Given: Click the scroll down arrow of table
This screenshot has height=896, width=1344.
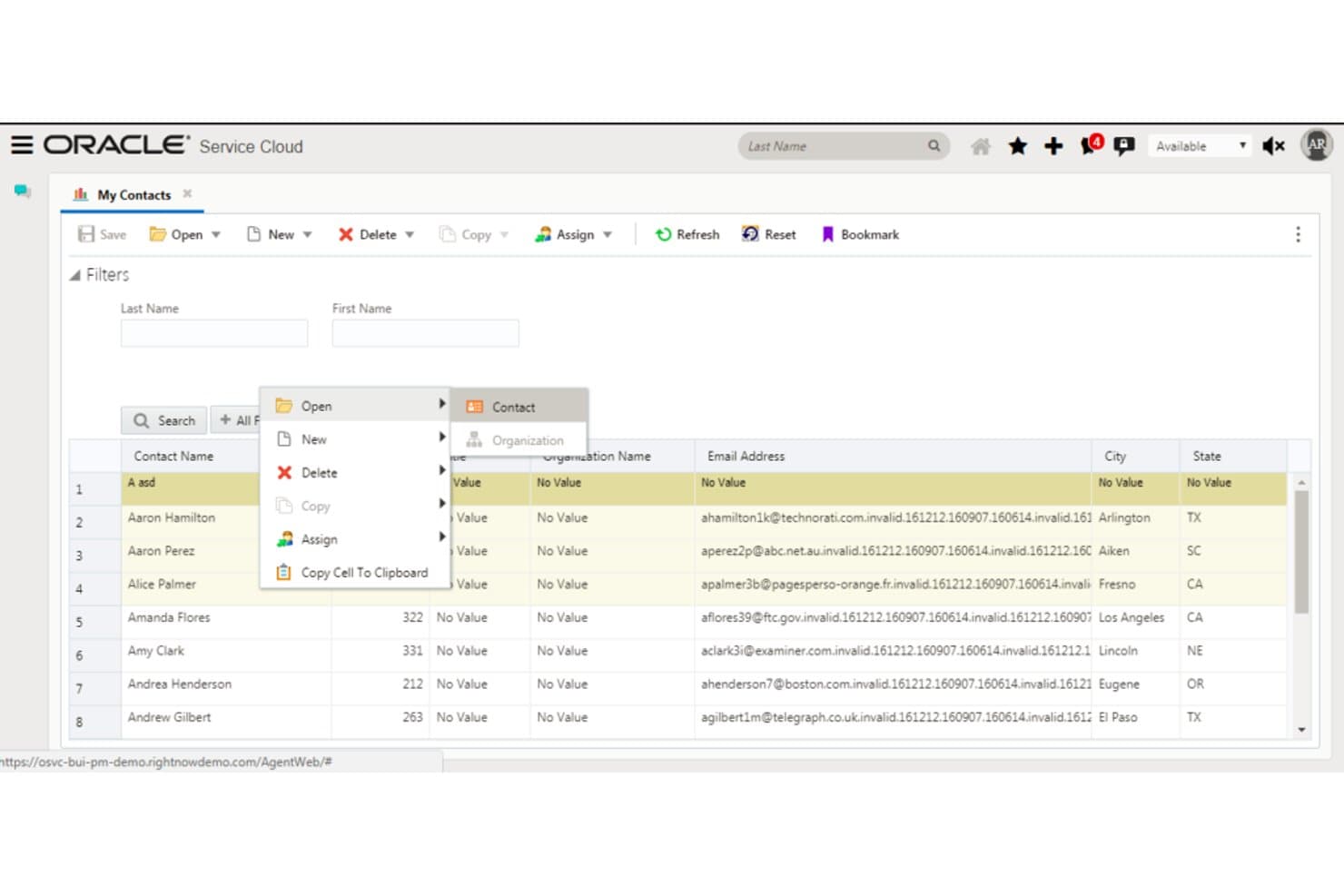Looking at the screenshot, I should coord(1301,729).
